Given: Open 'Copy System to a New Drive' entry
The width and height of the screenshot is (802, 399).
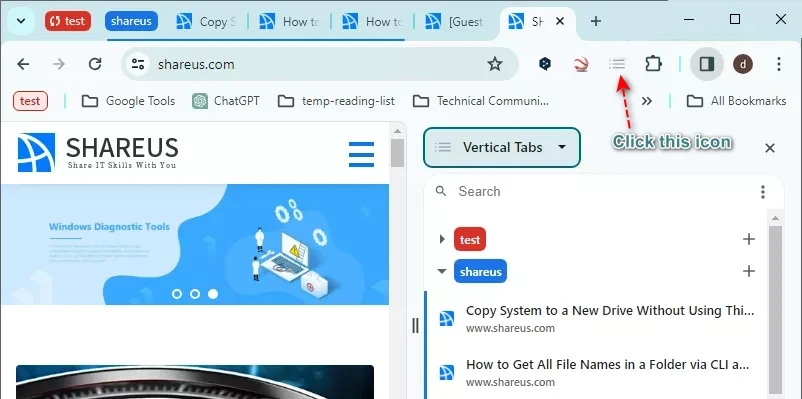Looking at the screenshot, I should [x=596, y=318].
